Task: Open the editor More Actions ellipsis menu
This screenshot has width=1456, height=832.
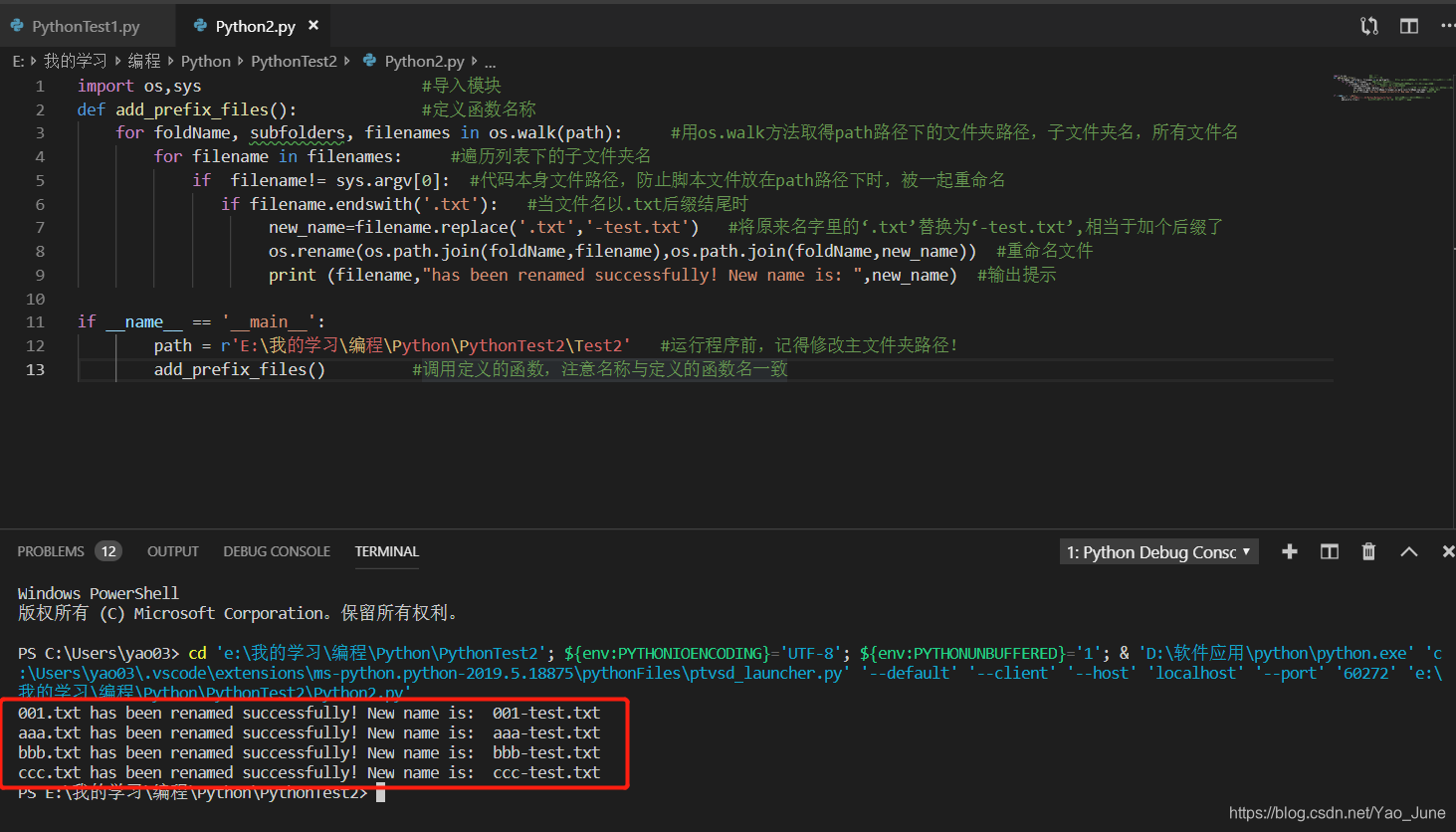Action: (x=1447, y=26)
